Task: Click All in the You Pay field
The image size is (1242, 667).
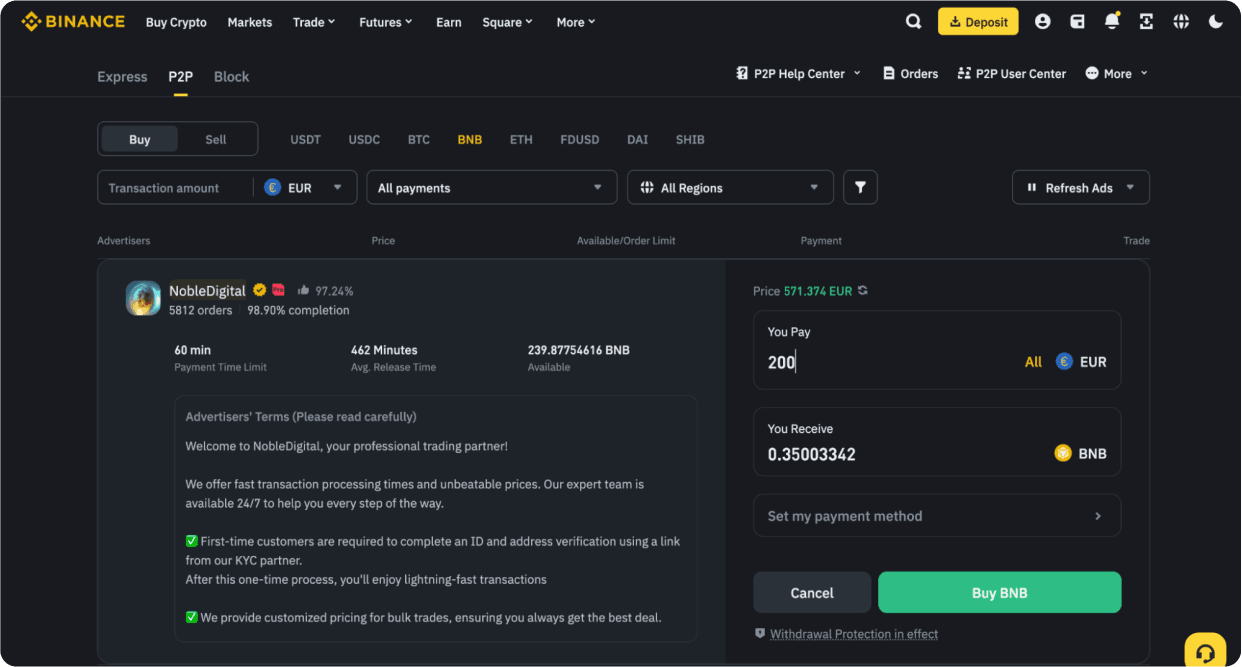Action: [1033, 362]
